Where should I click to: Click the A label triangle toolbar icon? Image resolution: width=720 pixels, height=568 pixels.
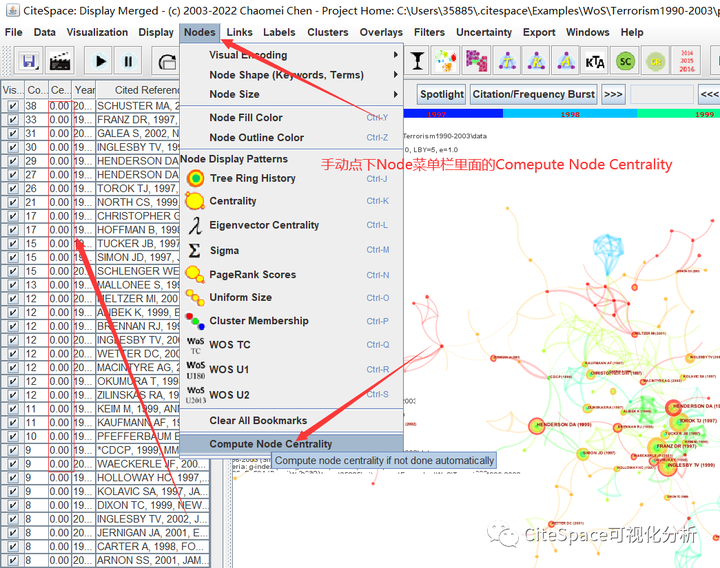[x=566, y=61]
